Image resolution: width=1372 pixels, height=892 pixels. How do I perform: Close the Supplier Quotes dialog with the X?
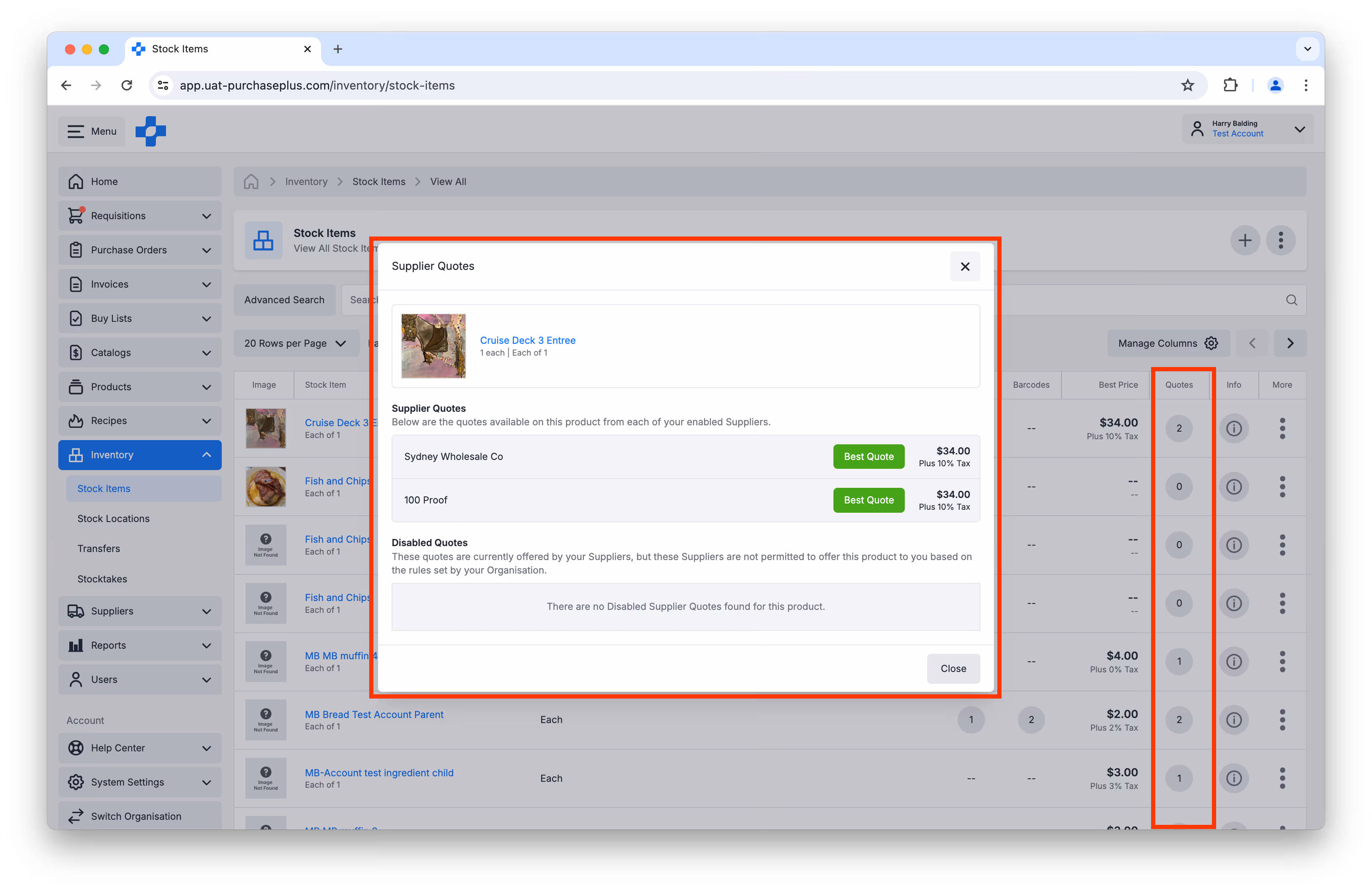(964, 266)
